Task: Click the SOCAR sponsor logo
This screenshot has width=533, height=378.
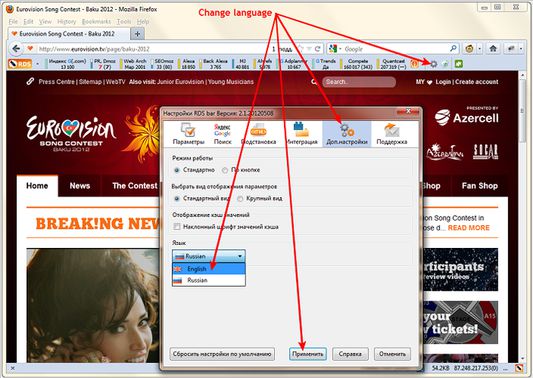Action: coord(486,152)
